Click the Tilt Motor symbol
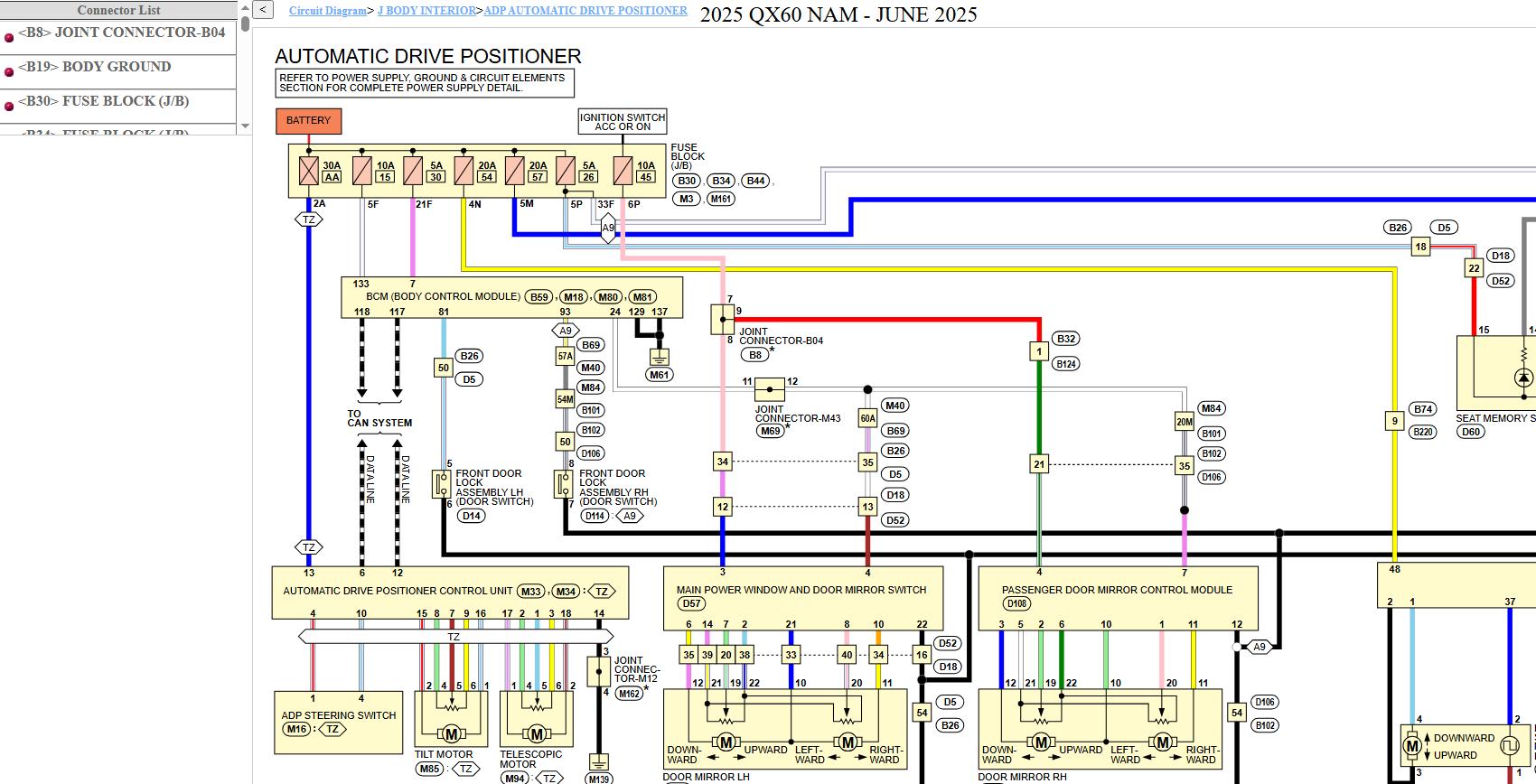Viewport: 1536px width, 784px height. 451,734
